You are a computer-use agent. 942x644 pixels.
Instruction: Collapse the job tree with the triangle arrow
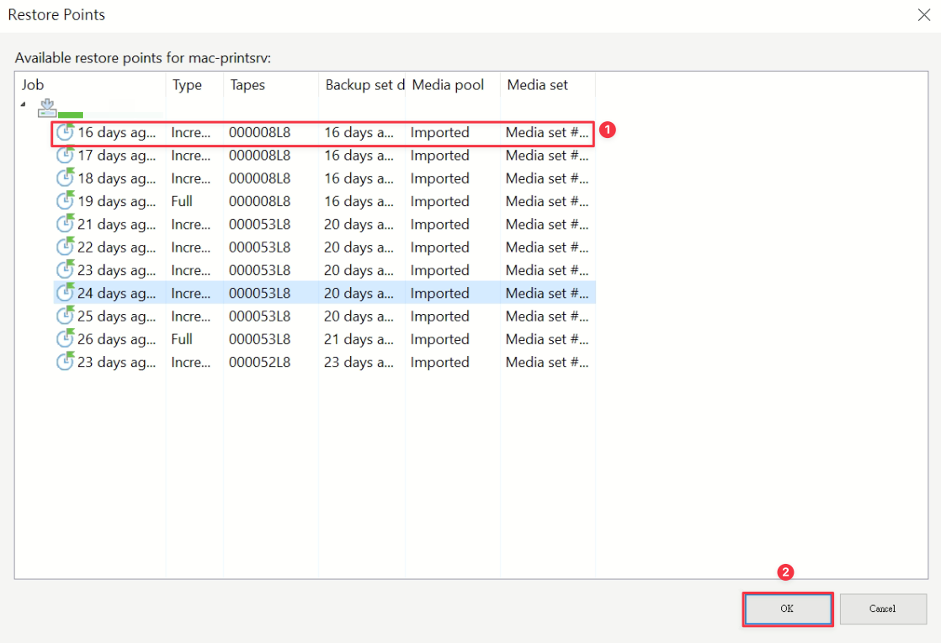click(x=23, y=105)
